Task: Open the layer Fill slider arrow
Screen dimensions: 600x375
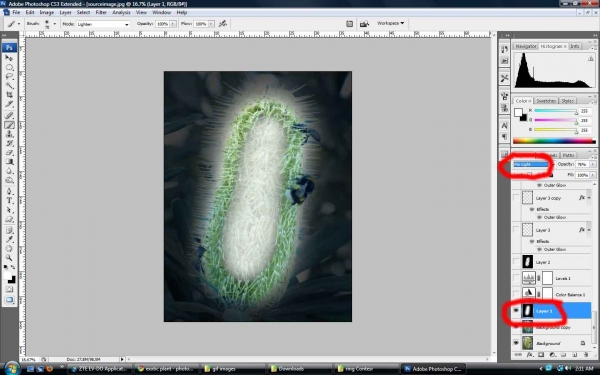Action: pyautogui.click(x=593, y=175)
